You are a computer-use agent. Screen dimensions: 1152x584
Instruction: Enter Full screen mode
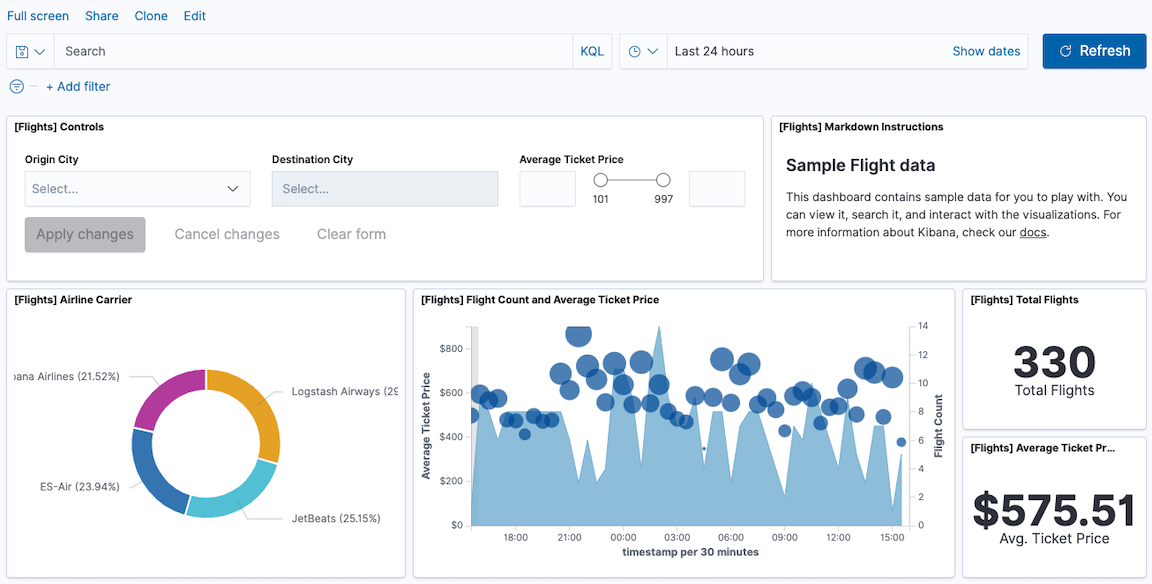38,15
